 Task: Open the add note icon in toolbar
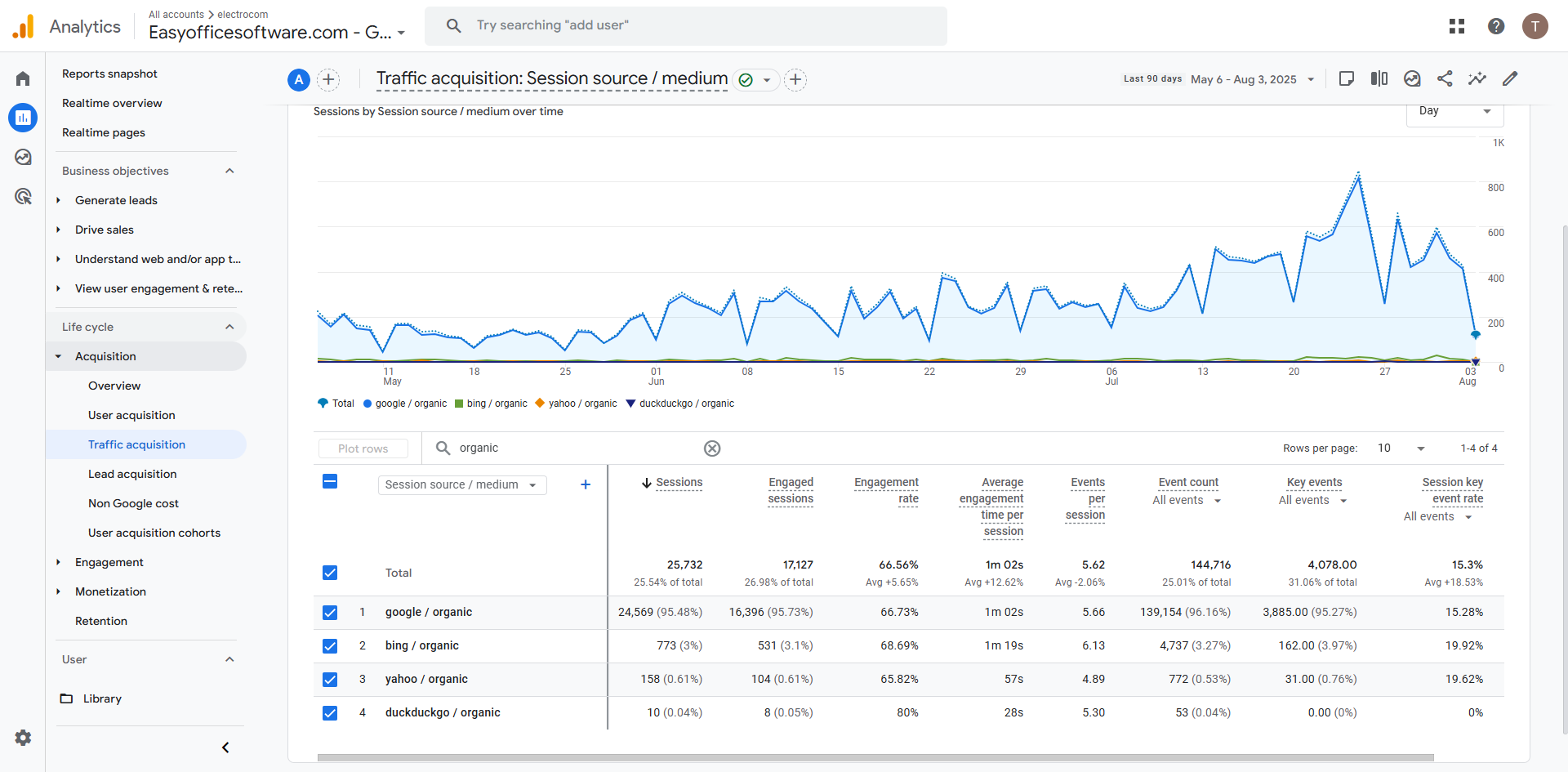(1347, 78)
